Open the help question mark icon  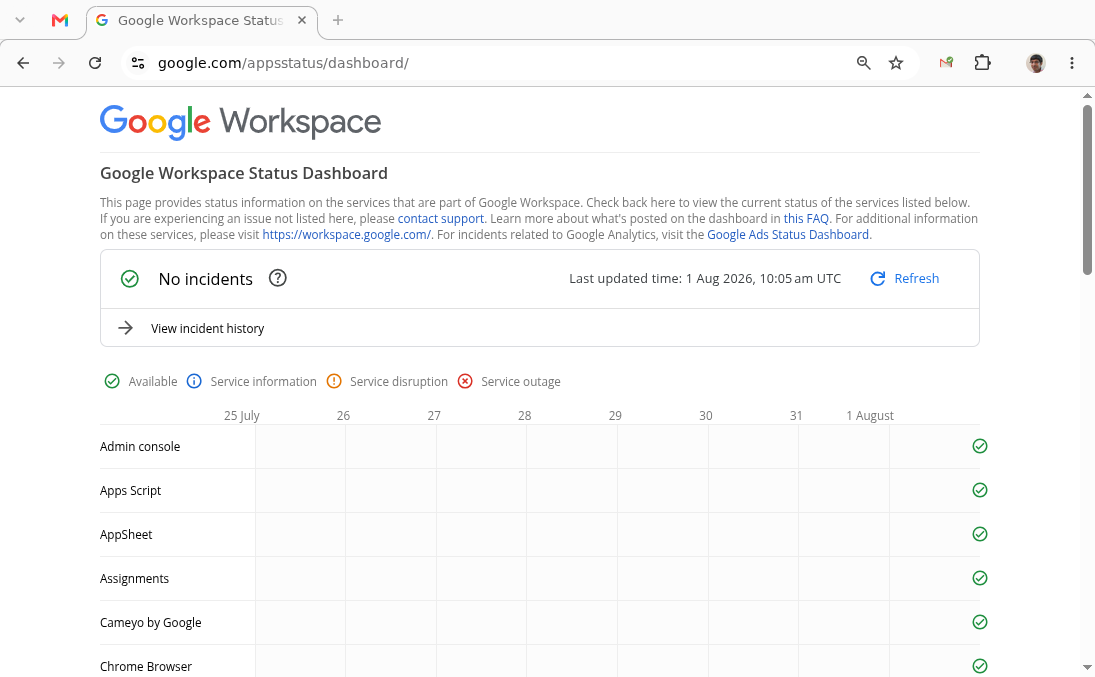coord(278,278)
